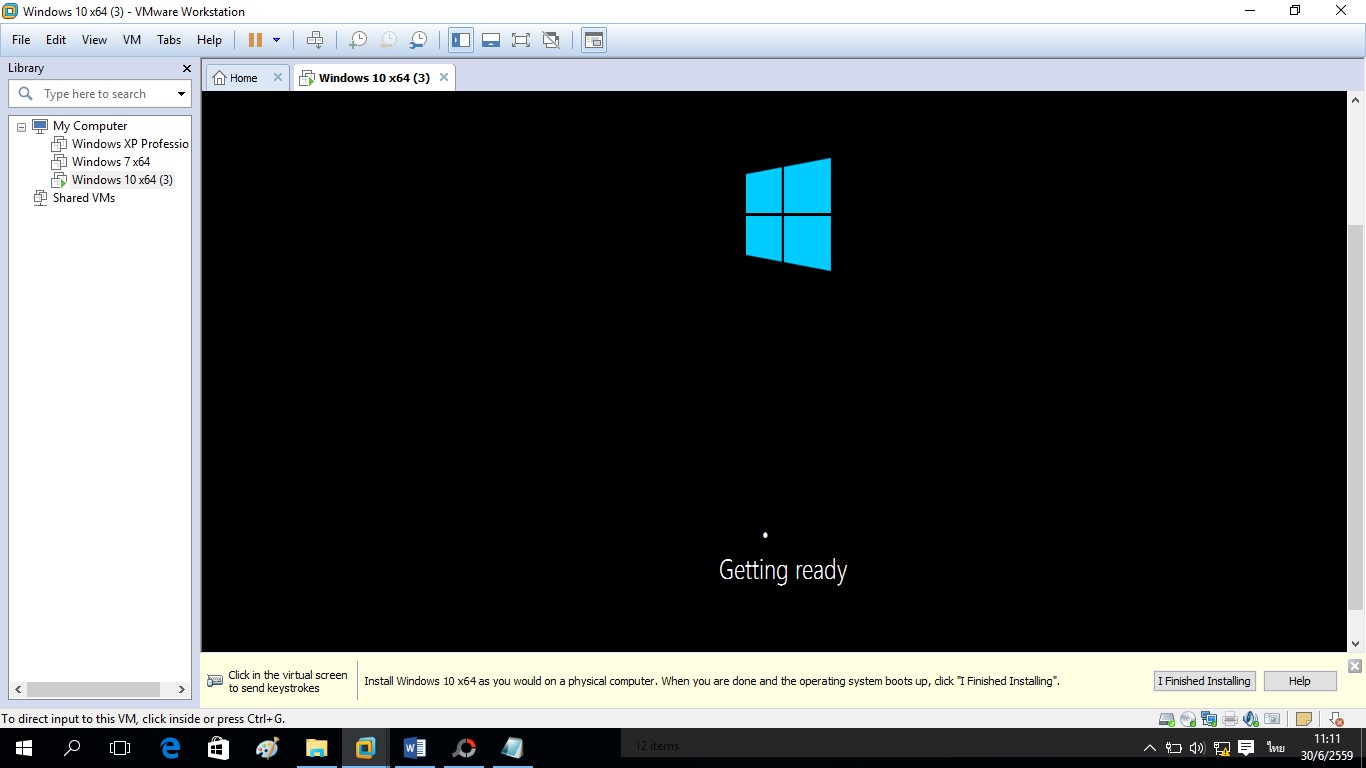The width and height of the screenshot is (1366, 768).
Task: Click the revert to snapshot icon
Action: tap(387, 40)
